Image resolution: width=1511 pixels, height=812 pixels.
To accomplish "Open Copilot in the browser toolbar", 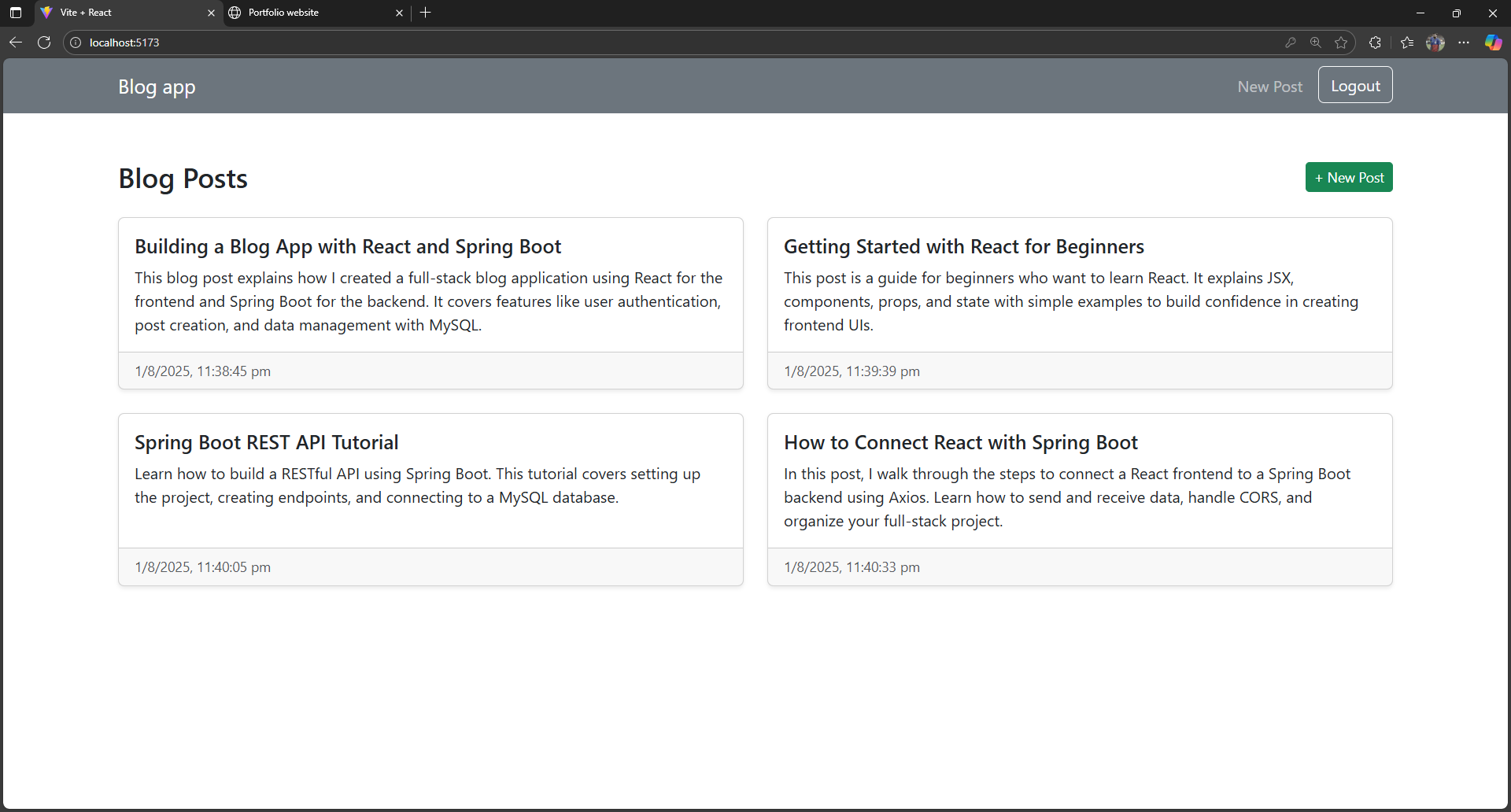I will (x=1493, y=42).
